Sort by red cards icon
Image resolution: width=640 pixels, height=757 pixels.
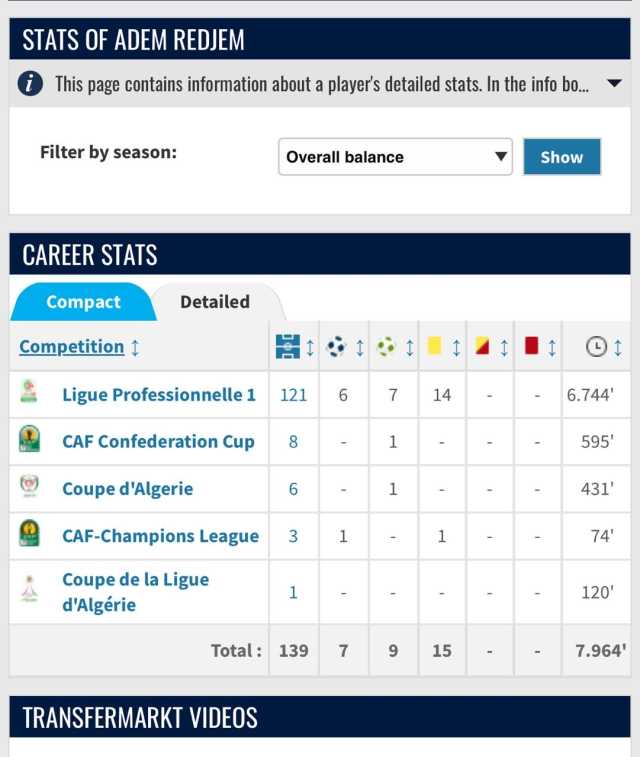pos(531,346)
